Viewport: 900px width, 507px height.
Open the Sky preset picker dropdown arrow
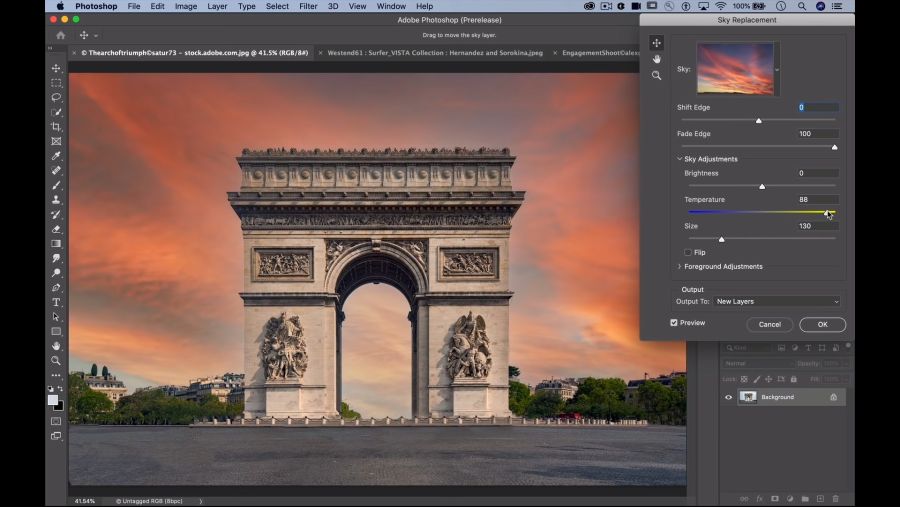777,69
